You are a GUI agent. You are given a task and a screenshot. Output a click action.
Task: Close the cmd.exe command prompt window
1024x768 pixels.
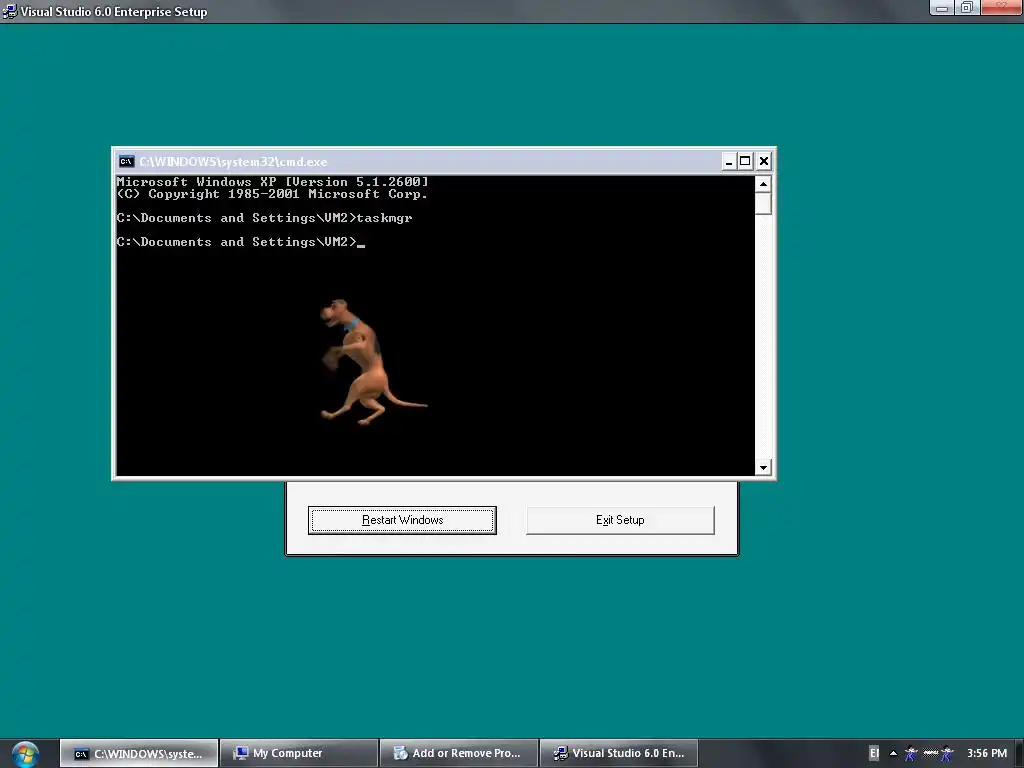(x=763, y=161)
